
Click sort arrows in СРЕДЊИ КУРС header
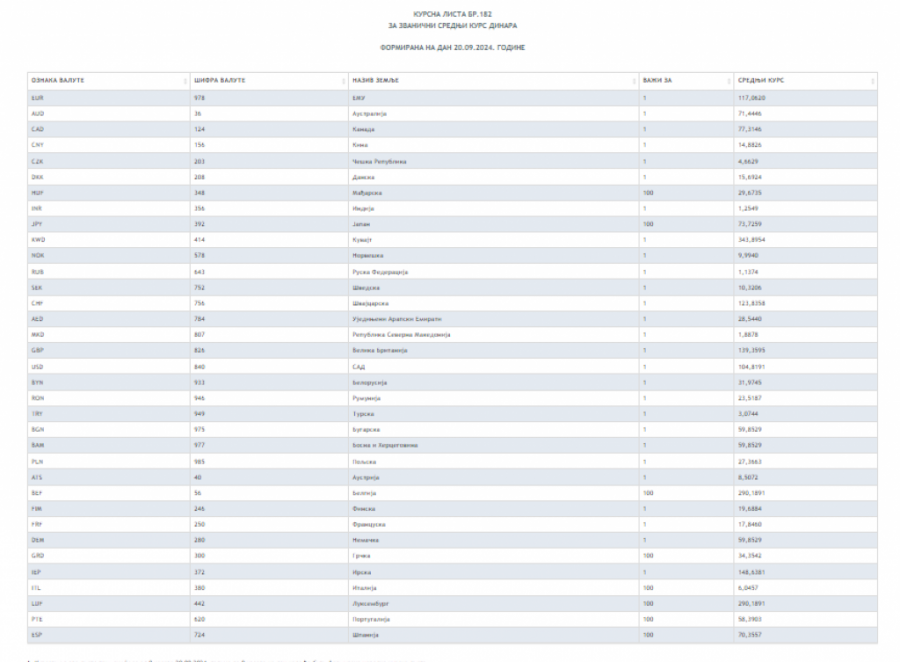[x=872, y=80]
